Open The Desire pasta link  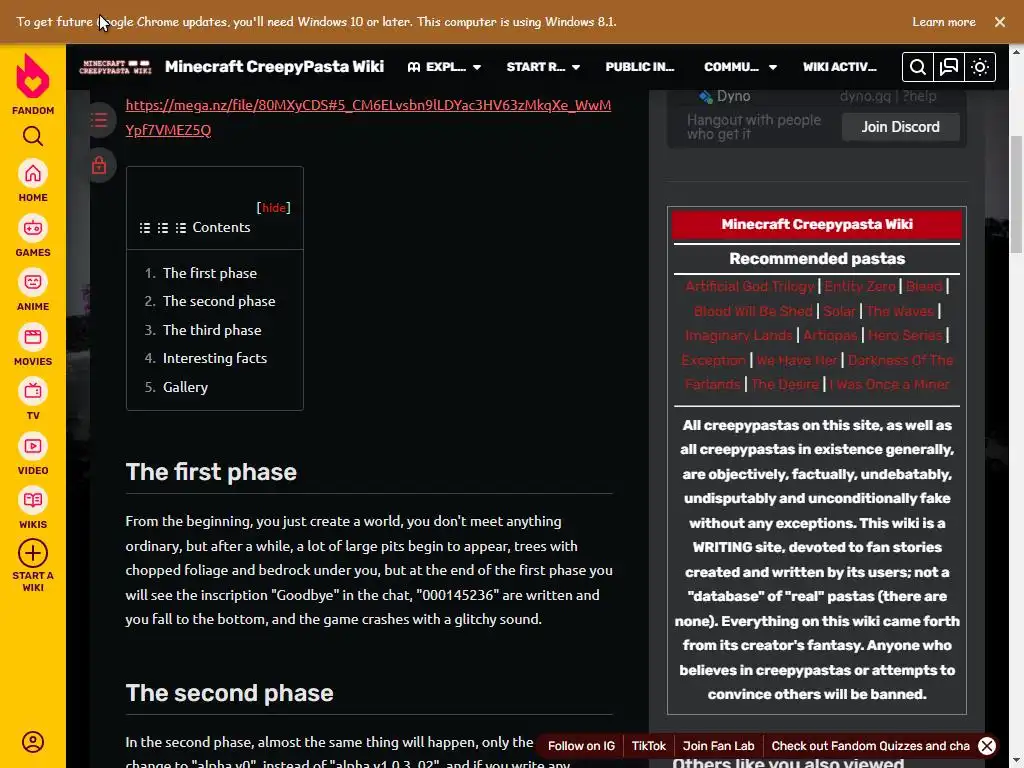coord(785,384)
